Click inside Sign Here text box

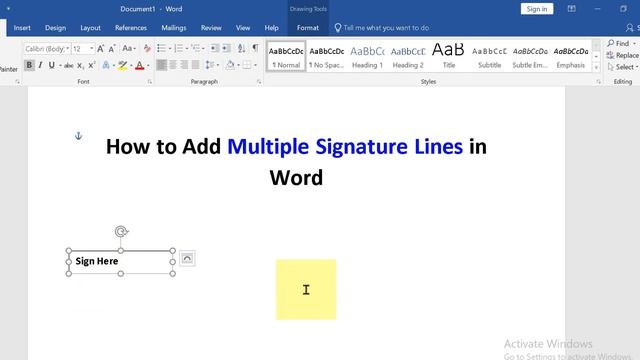[120, 262]
